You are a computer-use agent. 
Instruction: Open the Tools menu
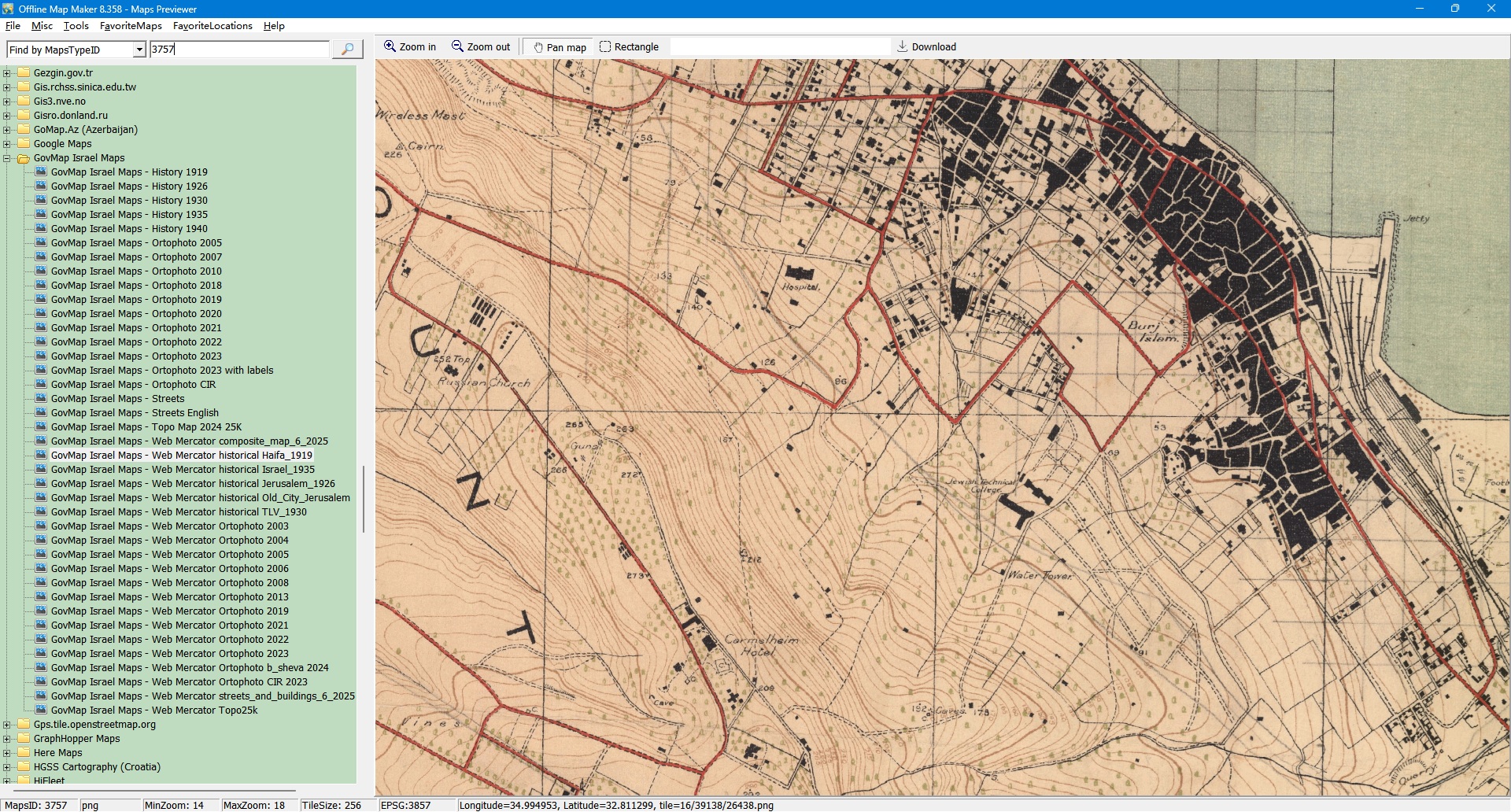76,26
